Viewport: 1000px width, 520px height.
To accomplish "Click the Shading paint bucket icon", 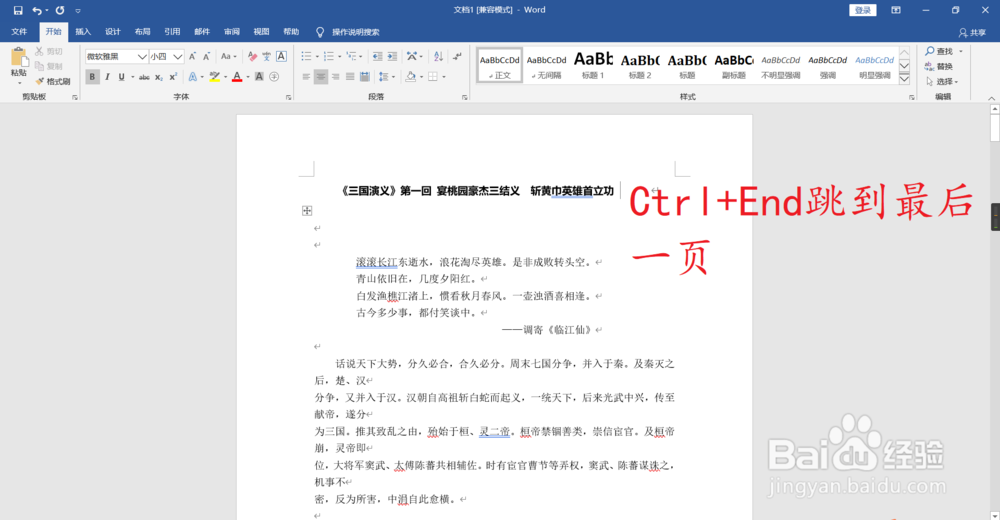I will pos(411,77).
